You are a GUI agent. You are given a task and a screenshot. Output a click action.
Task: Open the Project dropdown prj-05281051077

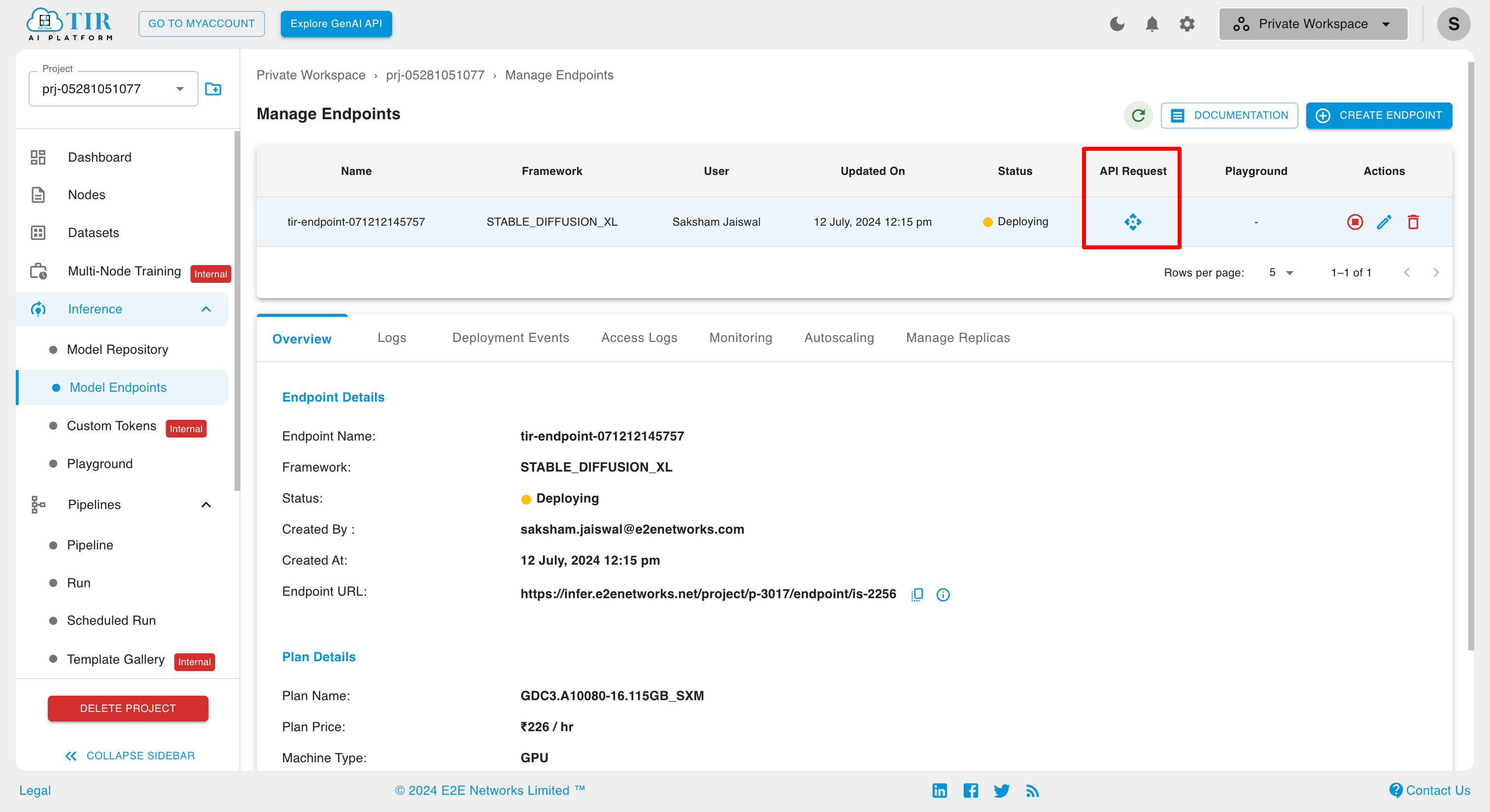113,89
